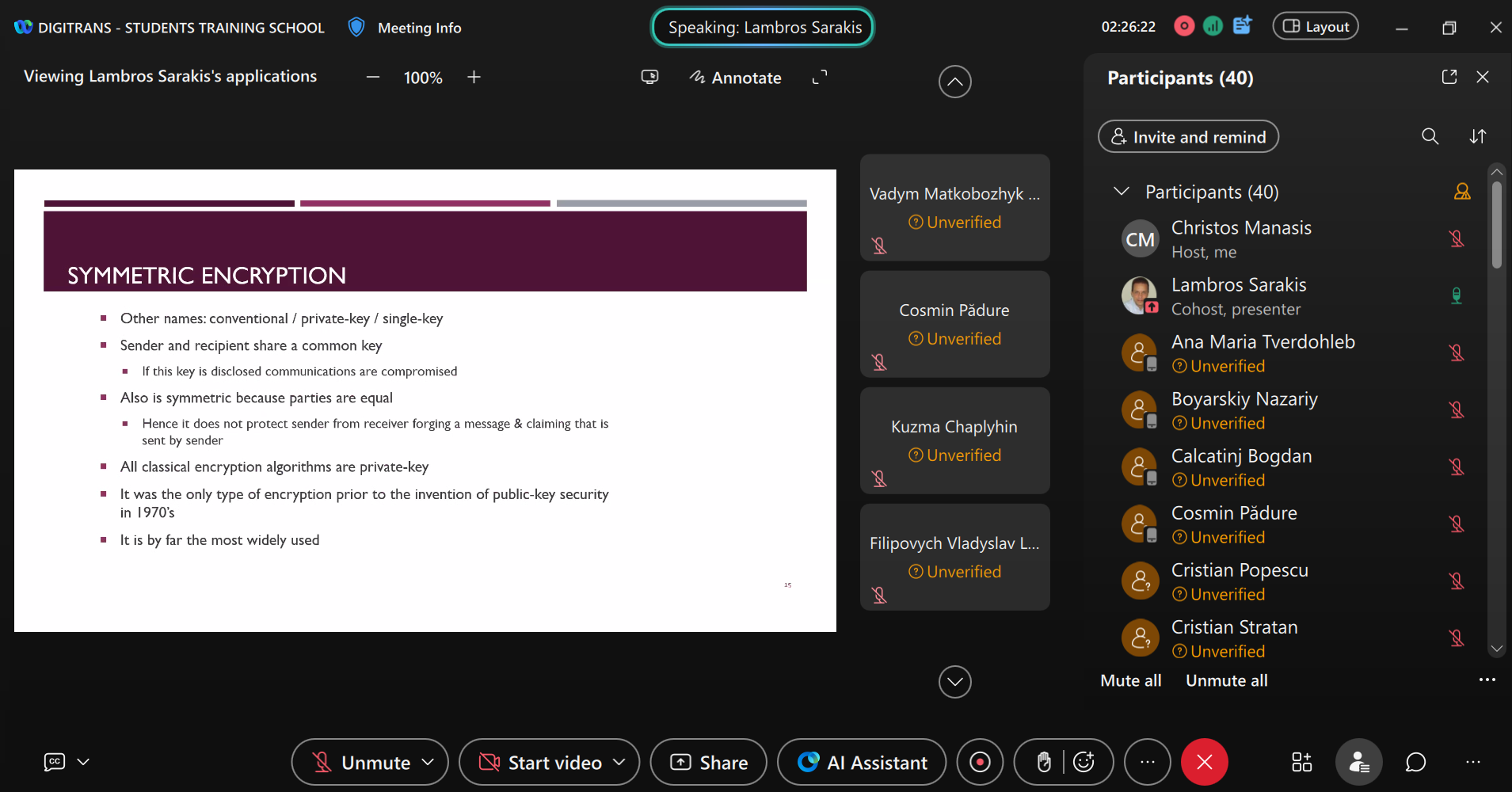Open the reactions emoji picker
The image size is (1512, 792).
1084,762
